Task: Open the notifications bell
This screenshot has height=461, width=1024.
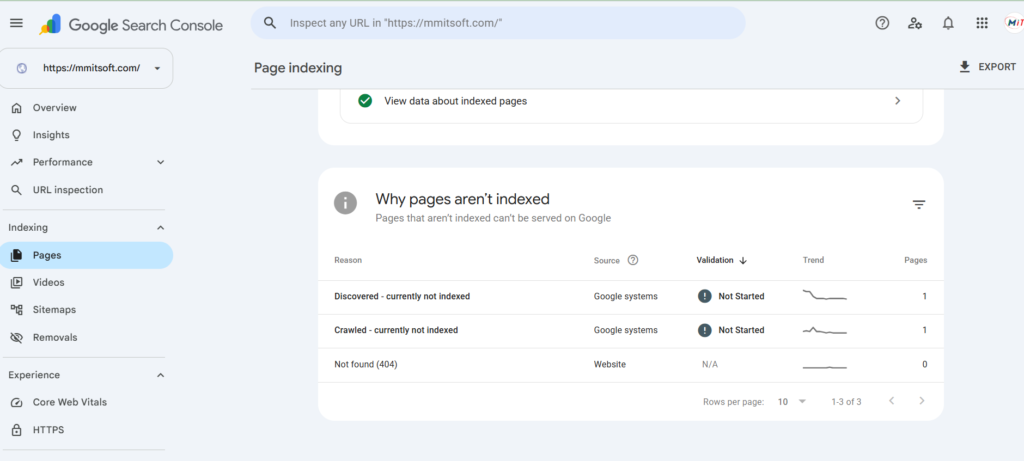Action: (x=948, y=23)
